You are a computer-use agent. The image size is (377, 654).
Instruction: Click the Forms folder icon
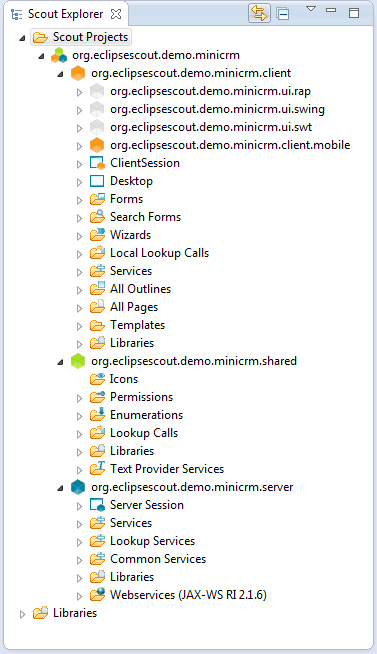(97, 199)
